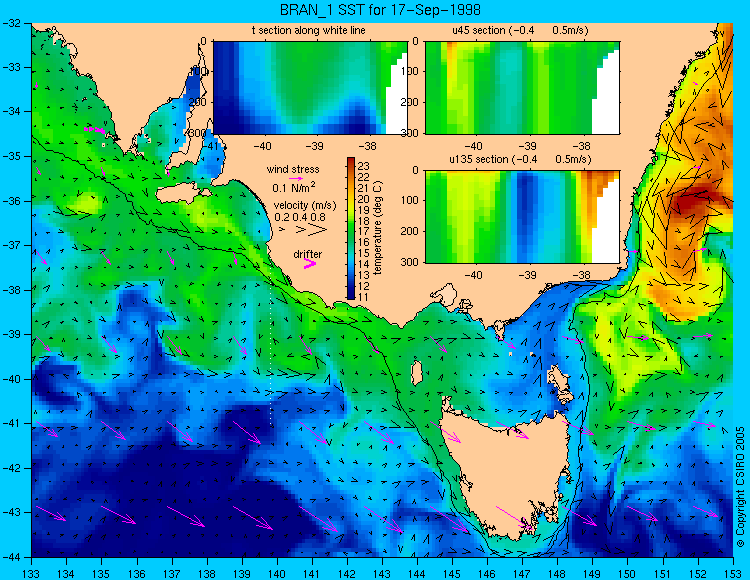Image resolution: width=750 pixels, height=580 pixels.
Task: Click the 'wind stress' legend label
Action: click(x=293, y=169)
